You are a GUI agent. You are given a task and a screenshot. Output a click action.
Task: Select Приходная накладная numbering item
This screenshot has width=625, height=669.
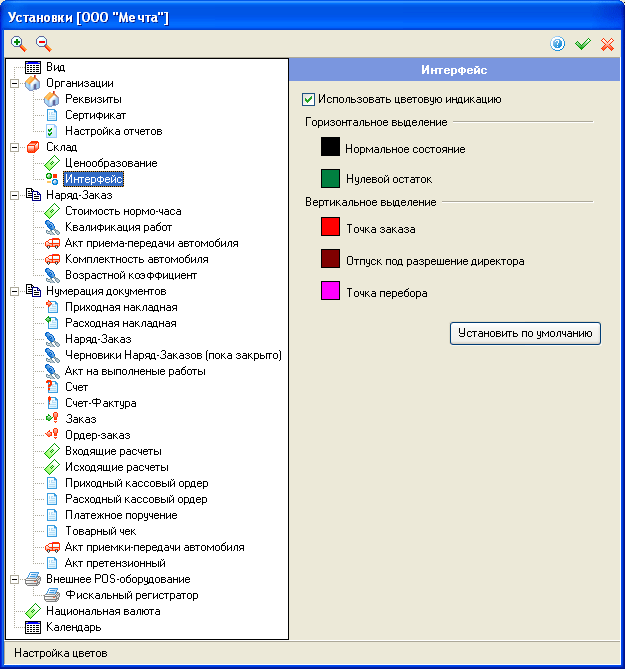tap(121, 307)
